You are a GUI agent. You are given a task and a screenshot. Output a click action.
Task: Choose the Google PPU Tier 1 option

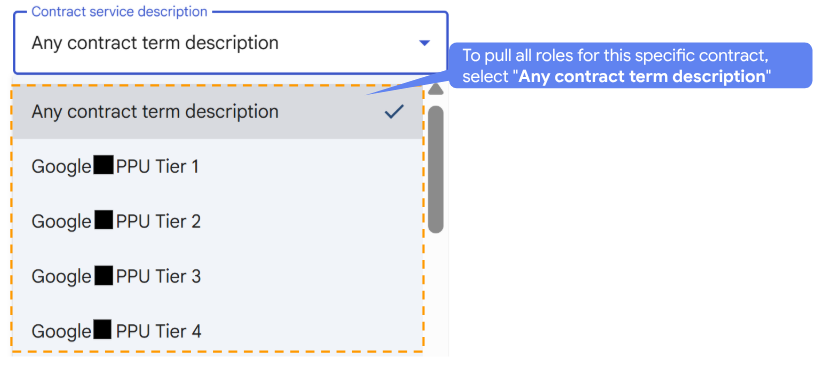tap(218, 167)
